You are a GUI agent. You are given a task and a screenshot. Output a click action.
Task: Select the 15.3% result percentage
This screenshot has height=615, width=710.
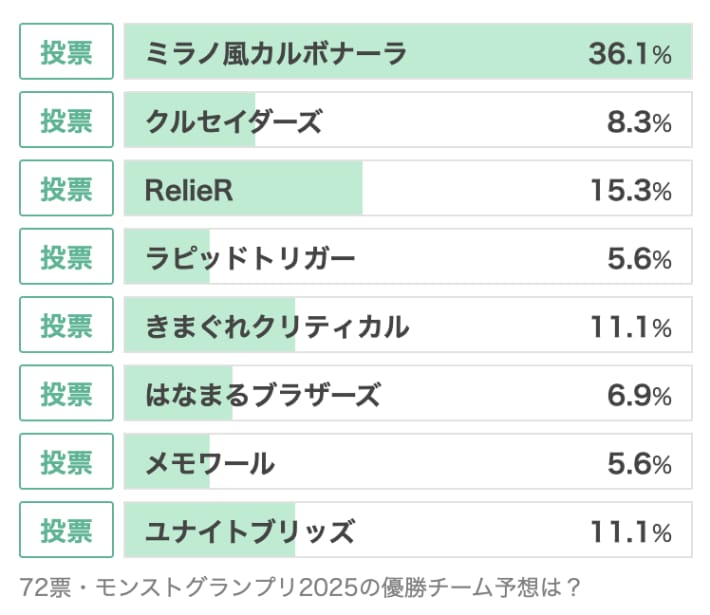coord(629,189)
